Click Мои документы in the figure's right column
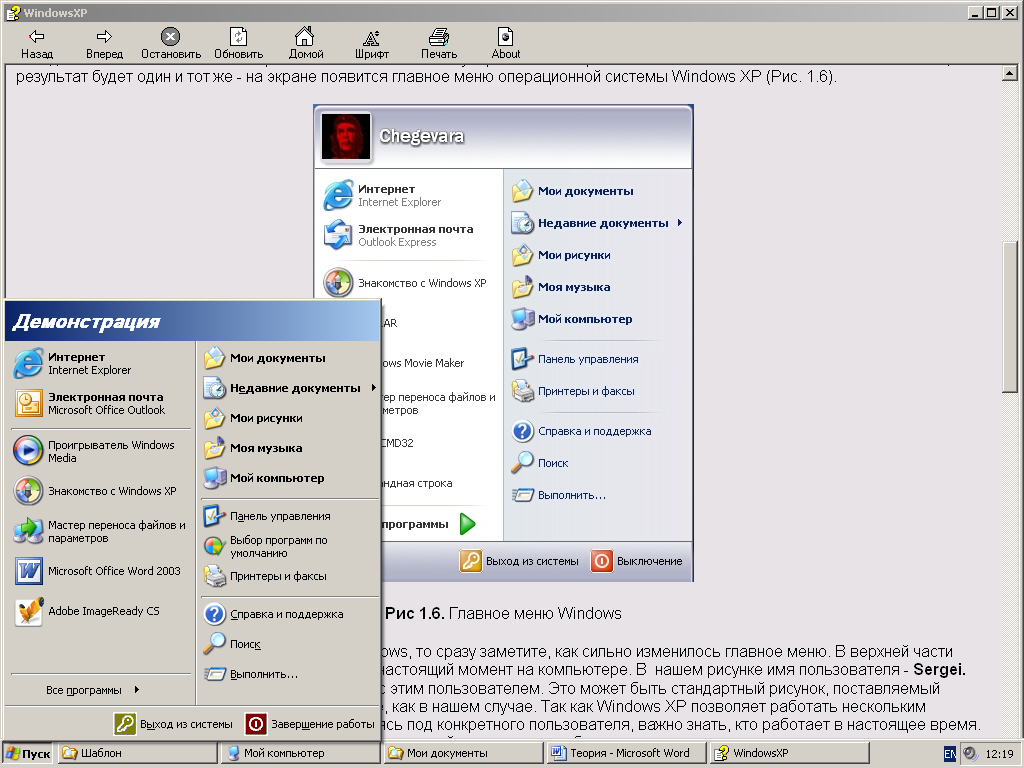 tap(573, 191)
